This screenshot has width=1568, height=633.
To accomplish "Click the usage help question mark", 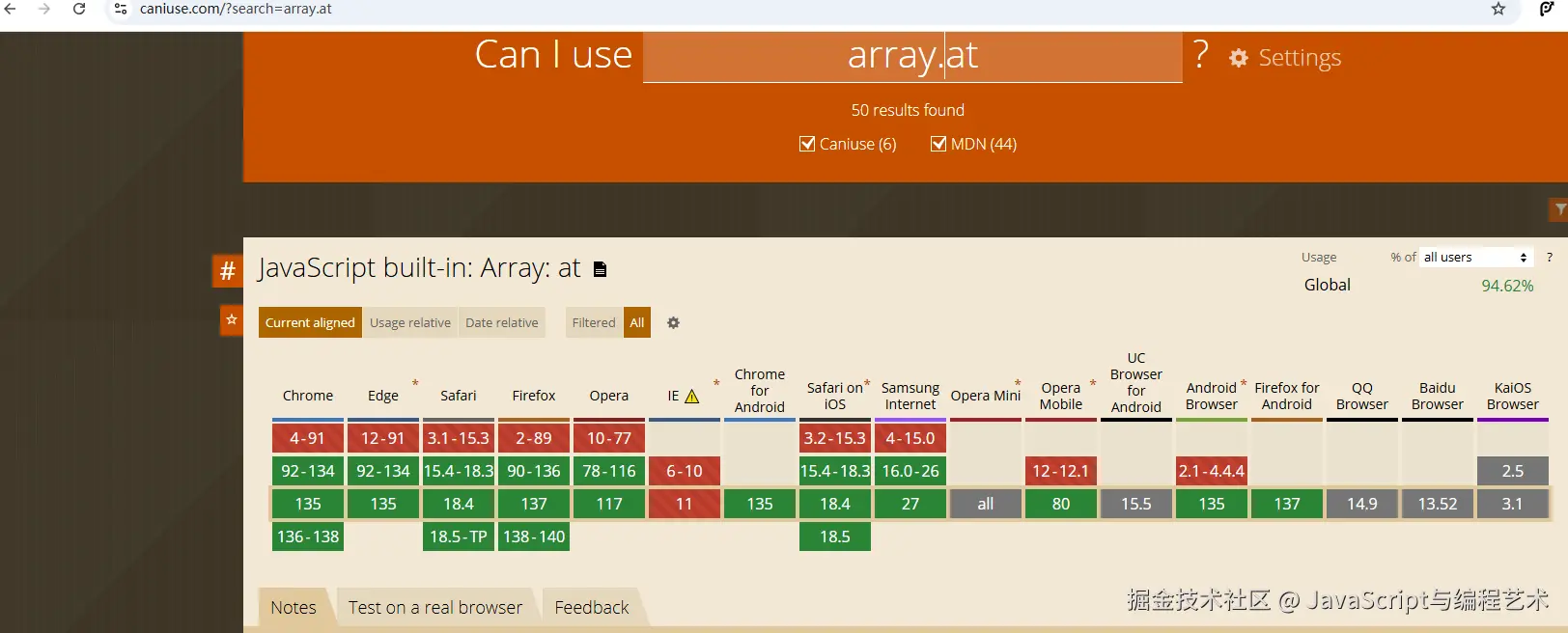I will point(1549,258).
